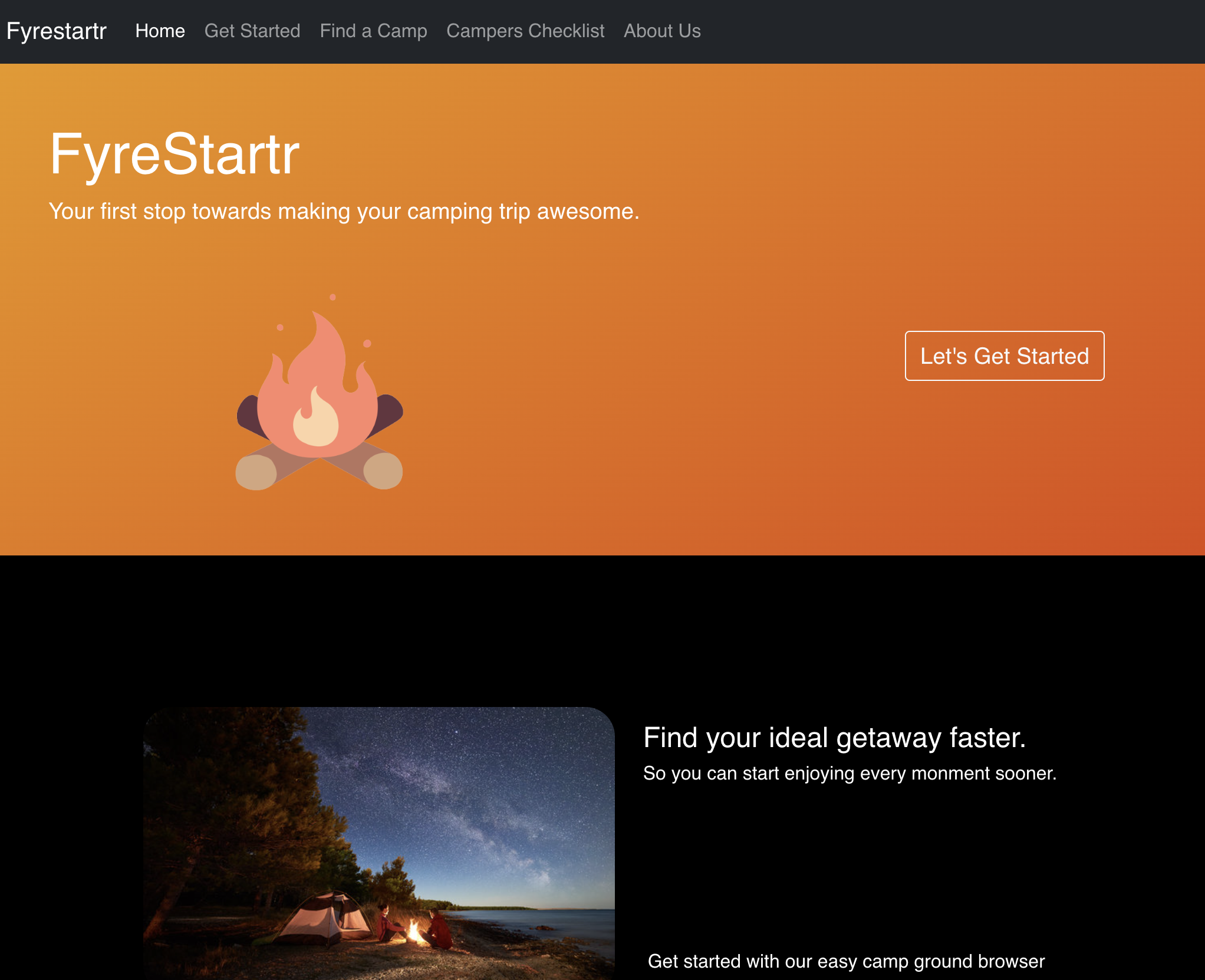Open the Home nav item
Screen dimensions: 1205x980
tap(160, 31)
